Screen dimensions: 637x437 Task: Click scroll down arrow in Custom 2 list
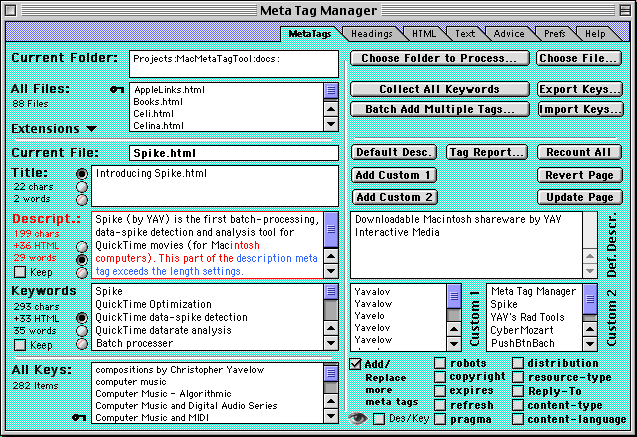click(x=590, y=344)
